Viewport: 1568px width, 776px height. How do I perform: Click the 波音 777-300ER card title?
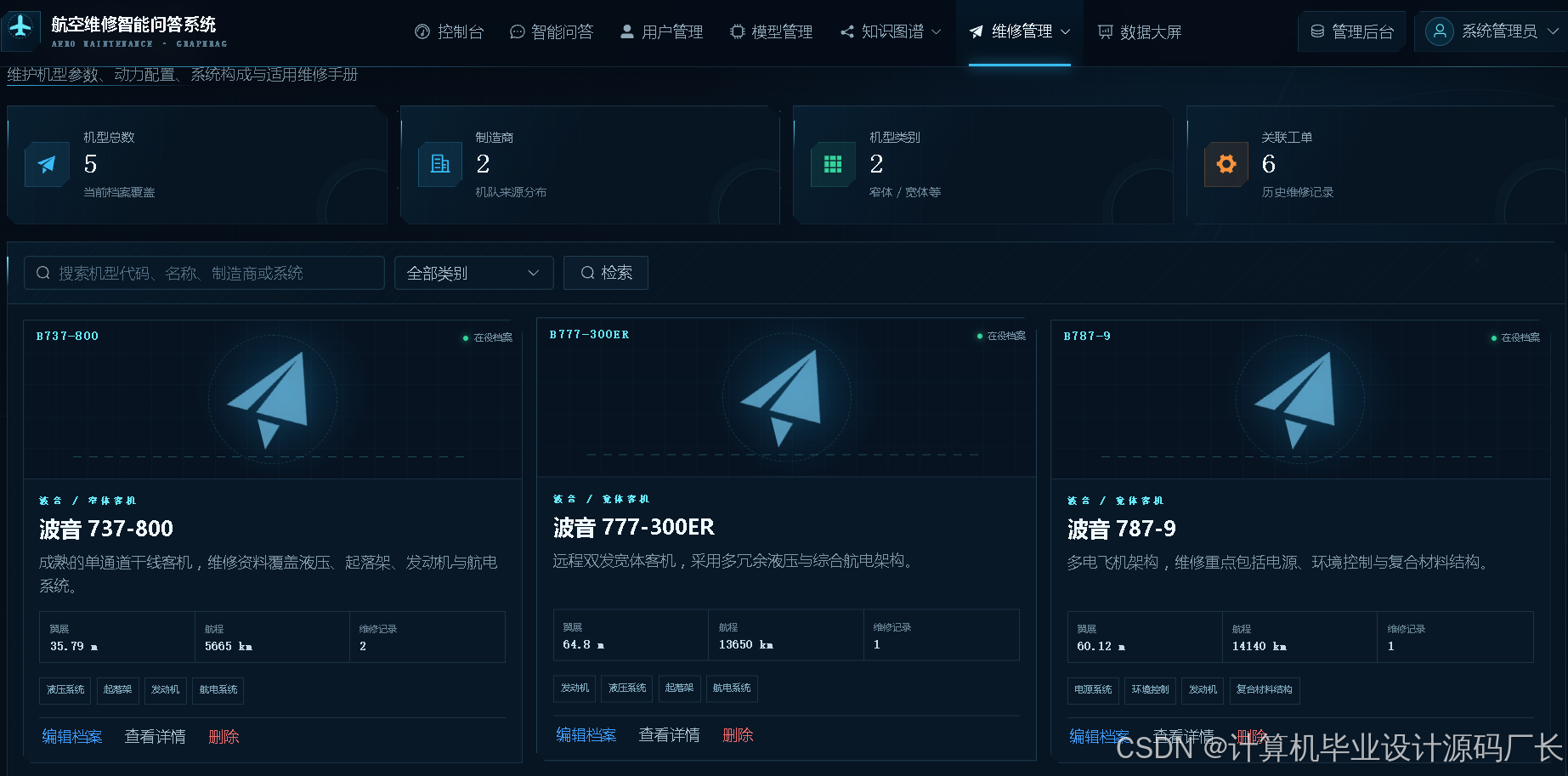634,527
